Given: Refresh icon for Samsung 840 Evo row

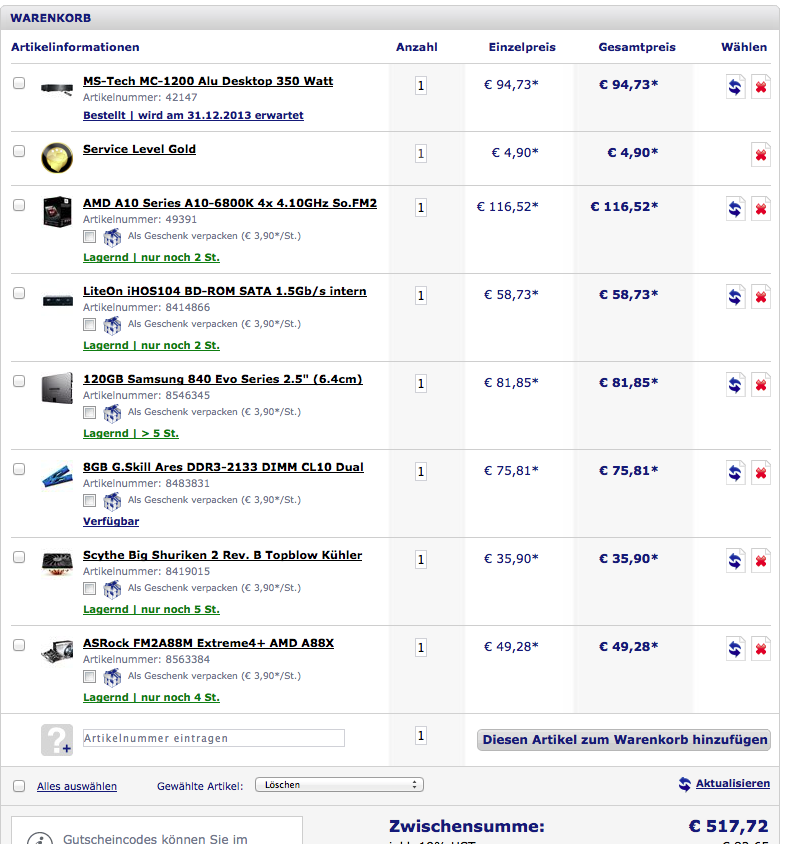Looking at the screenshot, I should pyautogui.click(x=735, y=384).
